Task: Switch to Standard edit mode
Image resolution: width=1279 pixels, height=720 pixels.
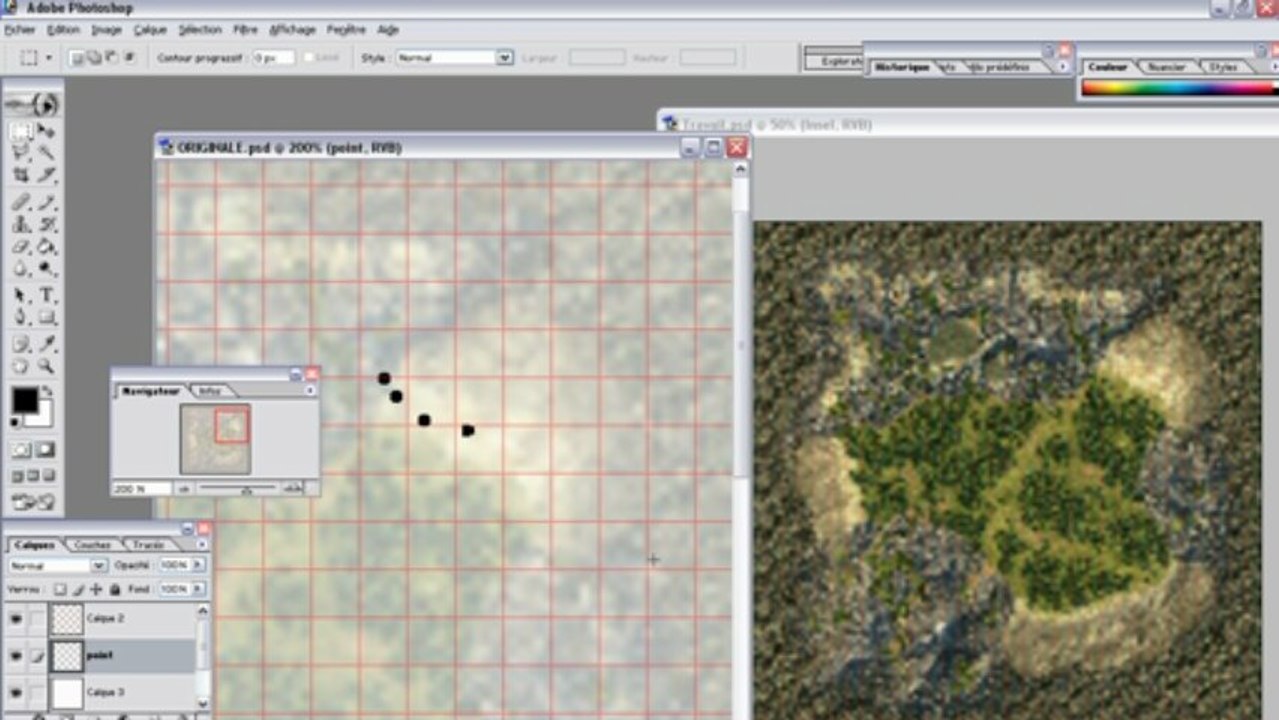Action: (x=21, y=450)
